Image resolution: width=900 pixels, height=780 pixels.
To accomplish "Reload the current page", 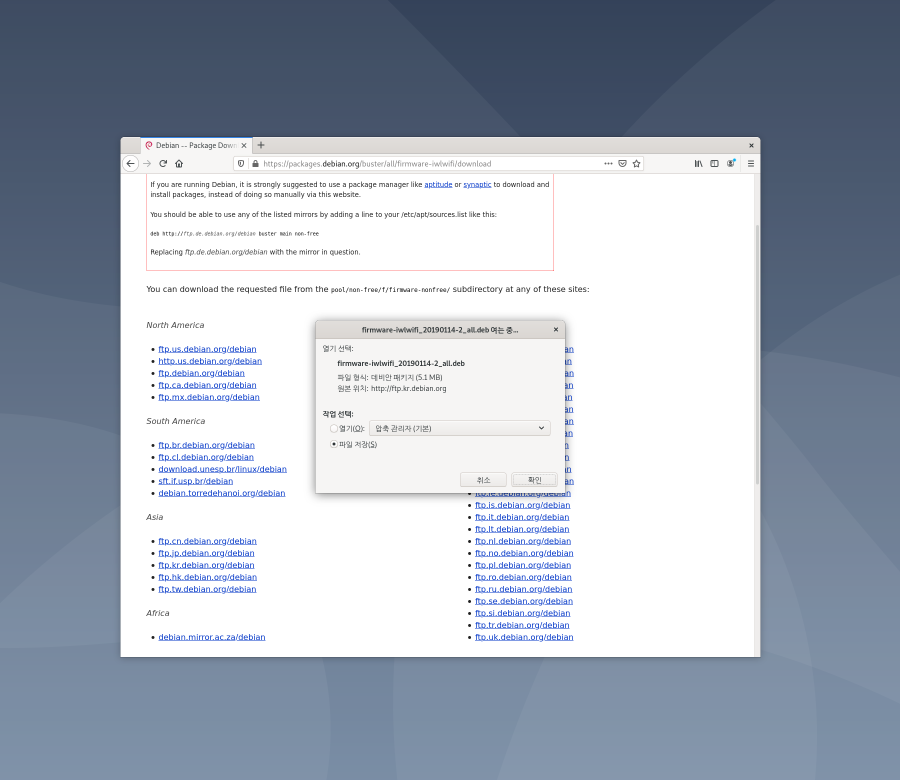I will tap(163, 164).
